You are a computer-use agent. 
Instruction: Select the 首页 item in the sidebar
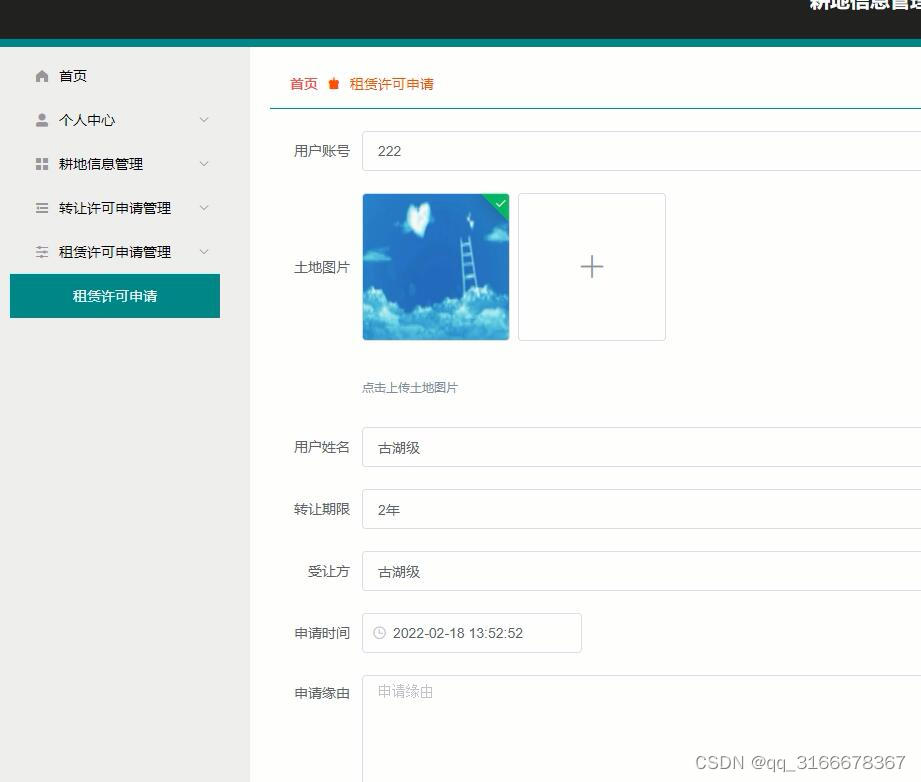click(73, 75)
